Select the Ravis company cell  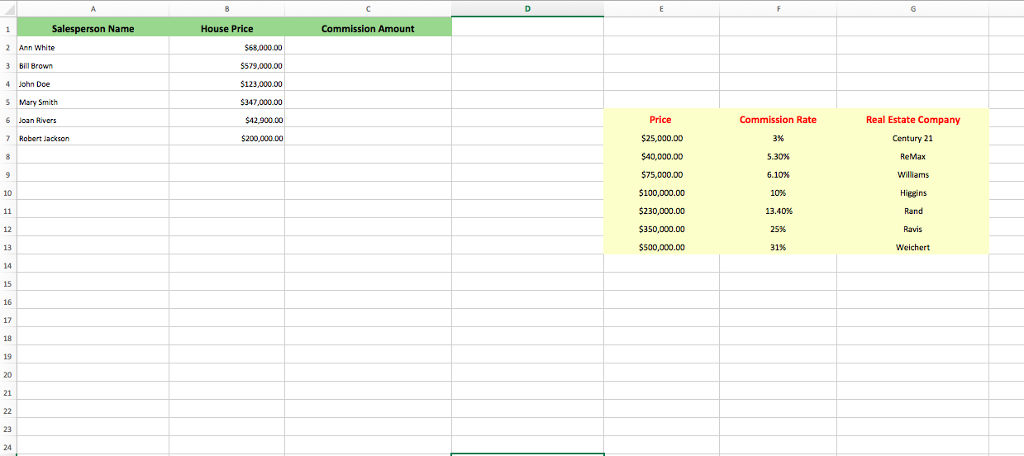[x=912, y=229]
